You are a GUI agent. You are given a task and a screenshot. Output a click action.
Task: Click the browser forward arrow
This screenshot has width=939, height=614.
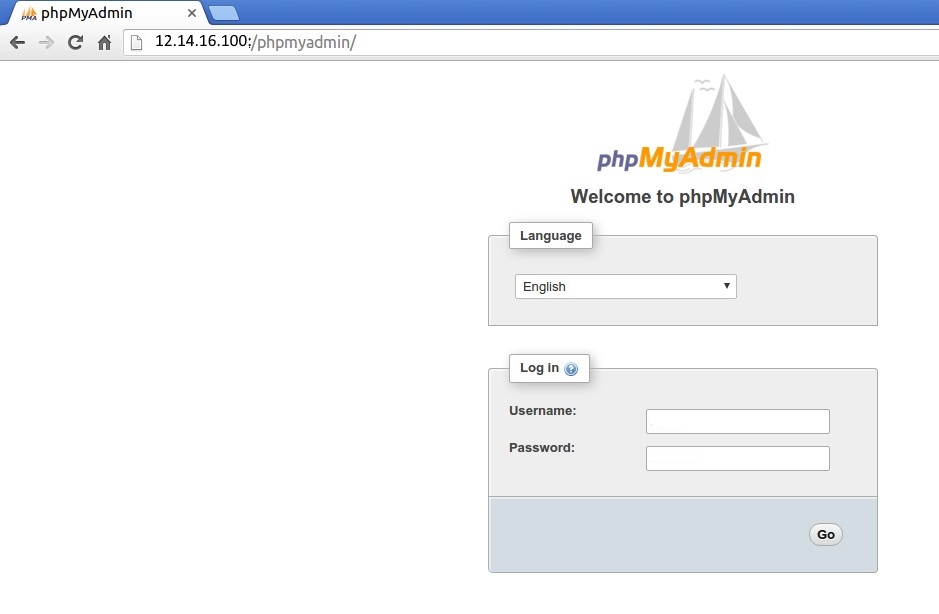point(46,43)
